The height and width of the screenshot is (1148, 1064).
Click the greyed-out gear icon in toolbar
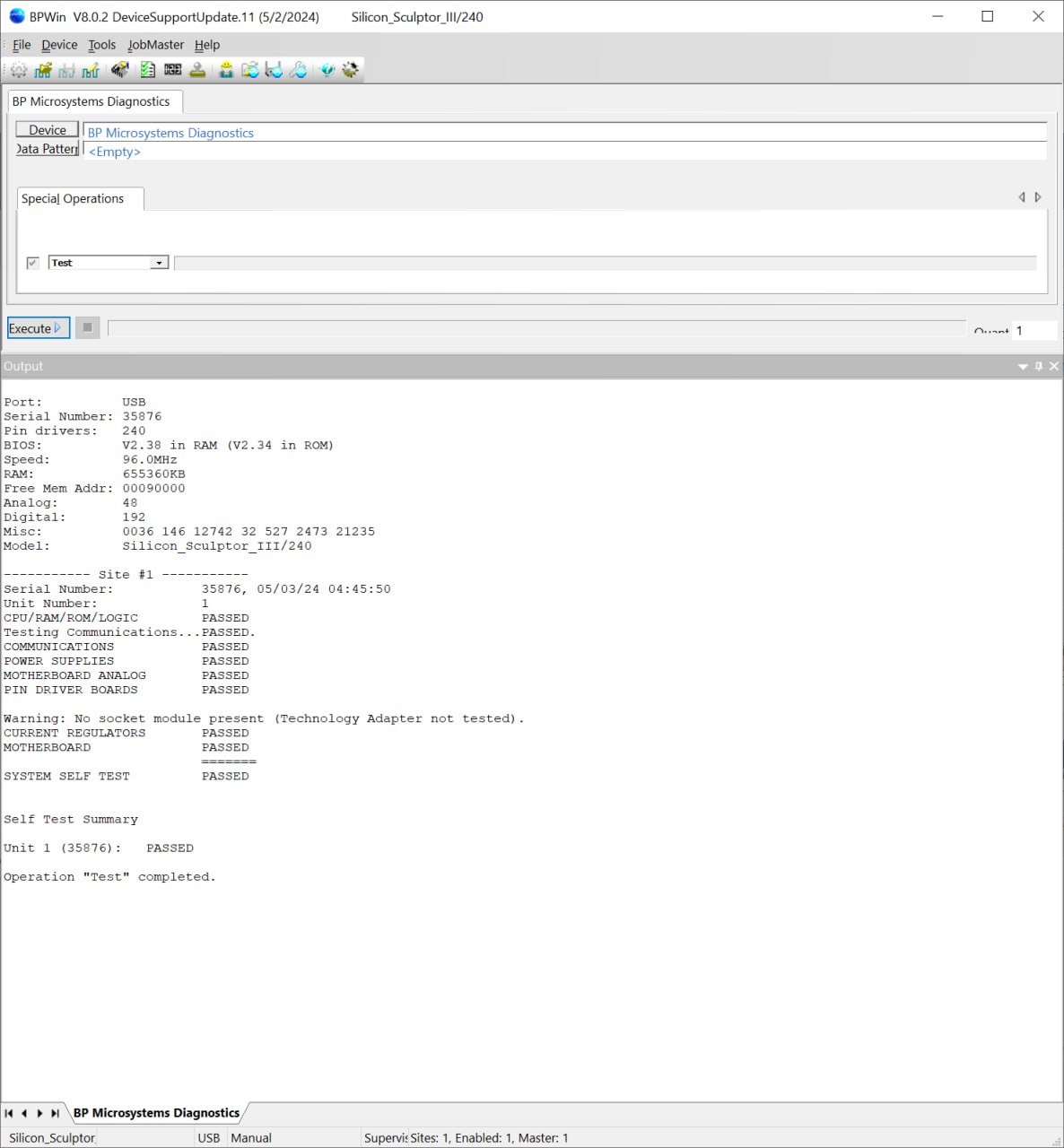click(19, 70)
